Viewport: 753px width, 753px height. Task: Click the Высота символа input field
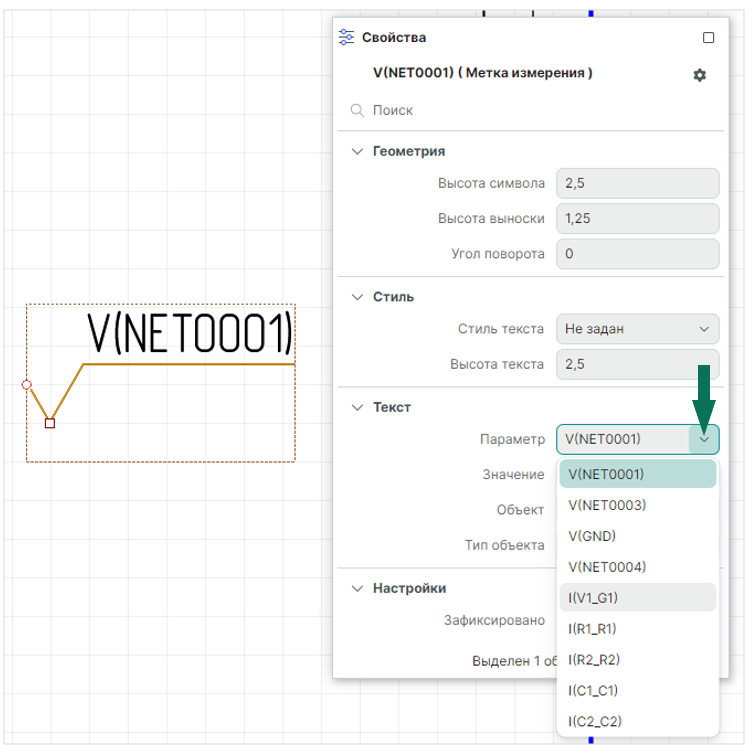[x=637, y=183]
